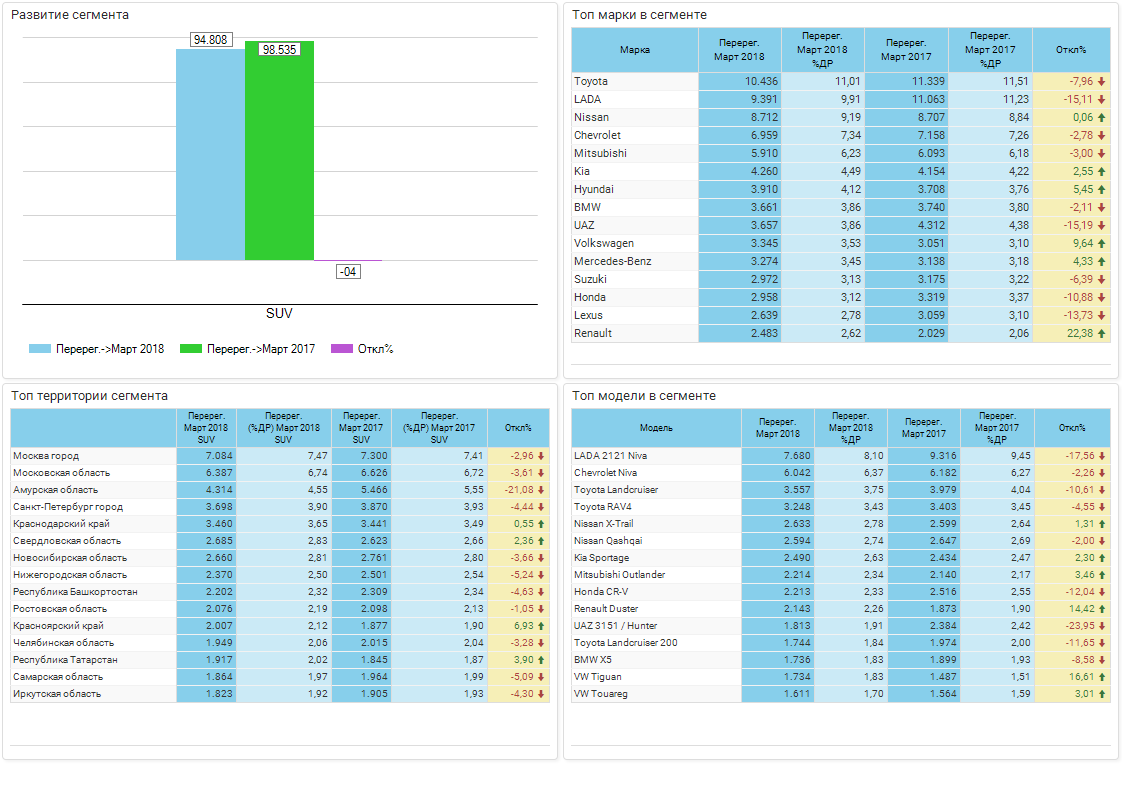The width and height of the screenshot is (1122, 793).
Task: Click Откл% header in top territories table
Action: tap(518, 428)
